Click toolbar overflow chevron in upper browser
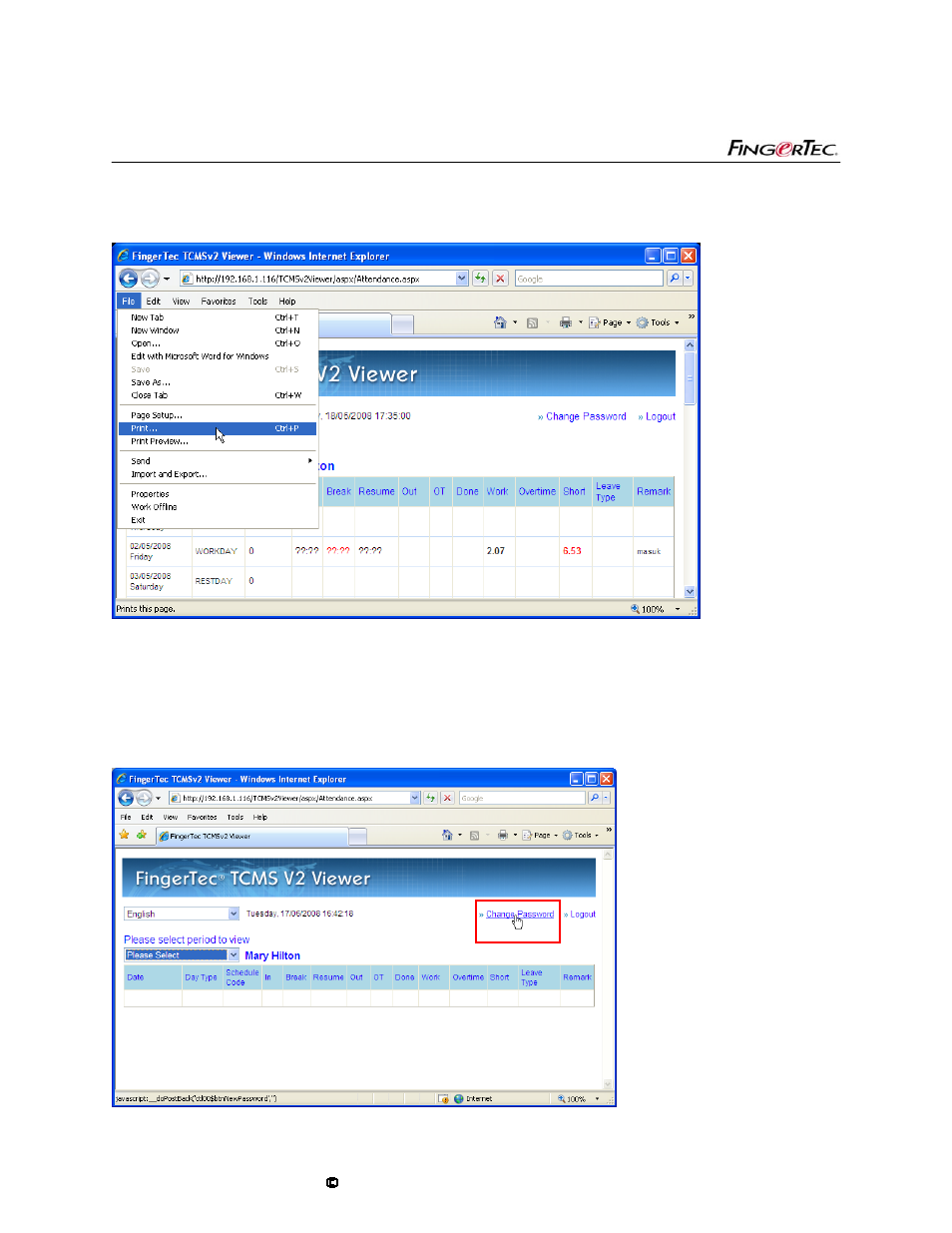Viewport: 952px width, 1233px height. (x=691, y=317)
